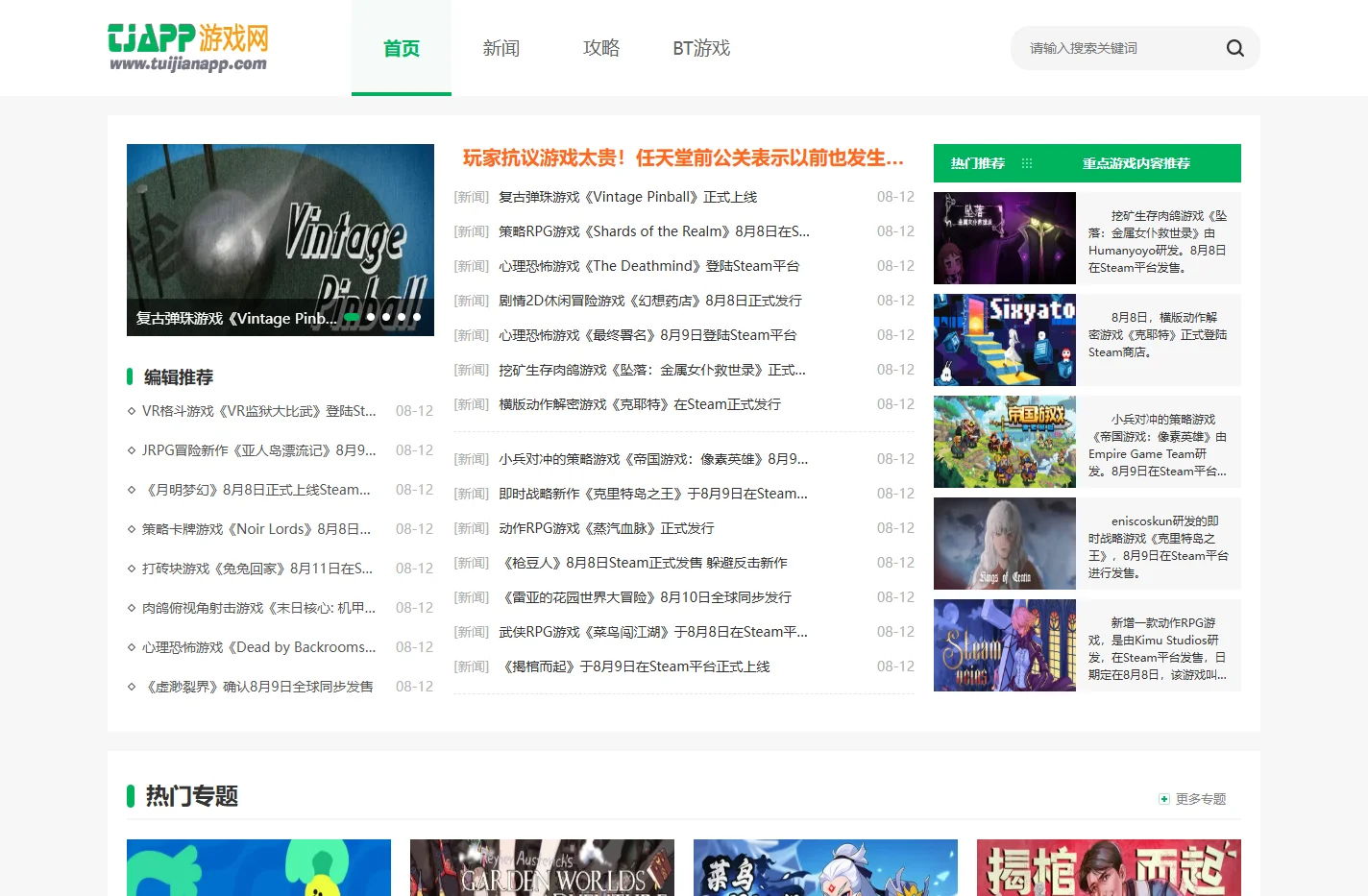This screenshot has height=896, width=1368.
Task: Open the blue cartoon topic card
Action: tap(258, 868)
